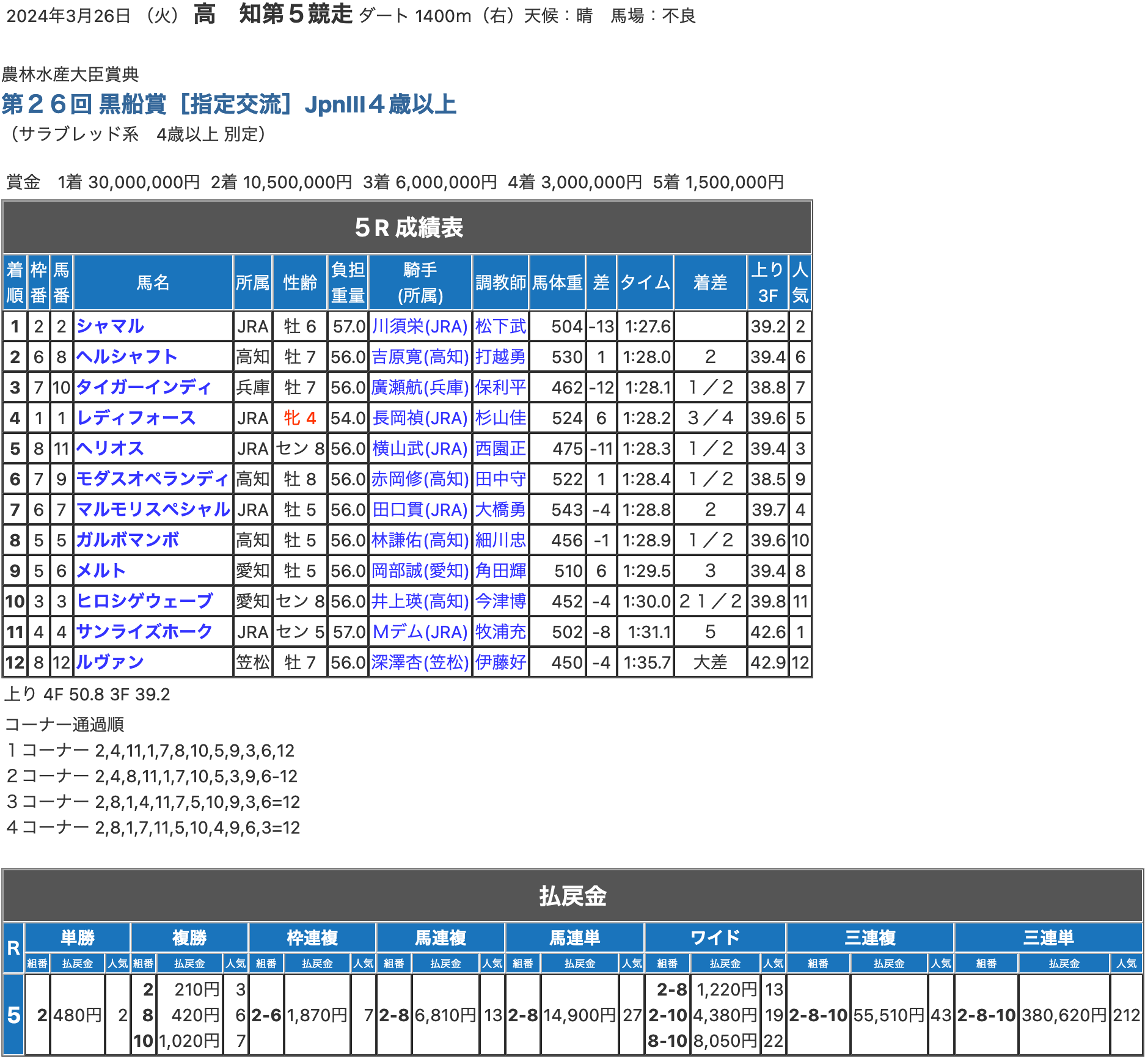
Task: Click タイム column header
Action: click(x=645, y=282)
